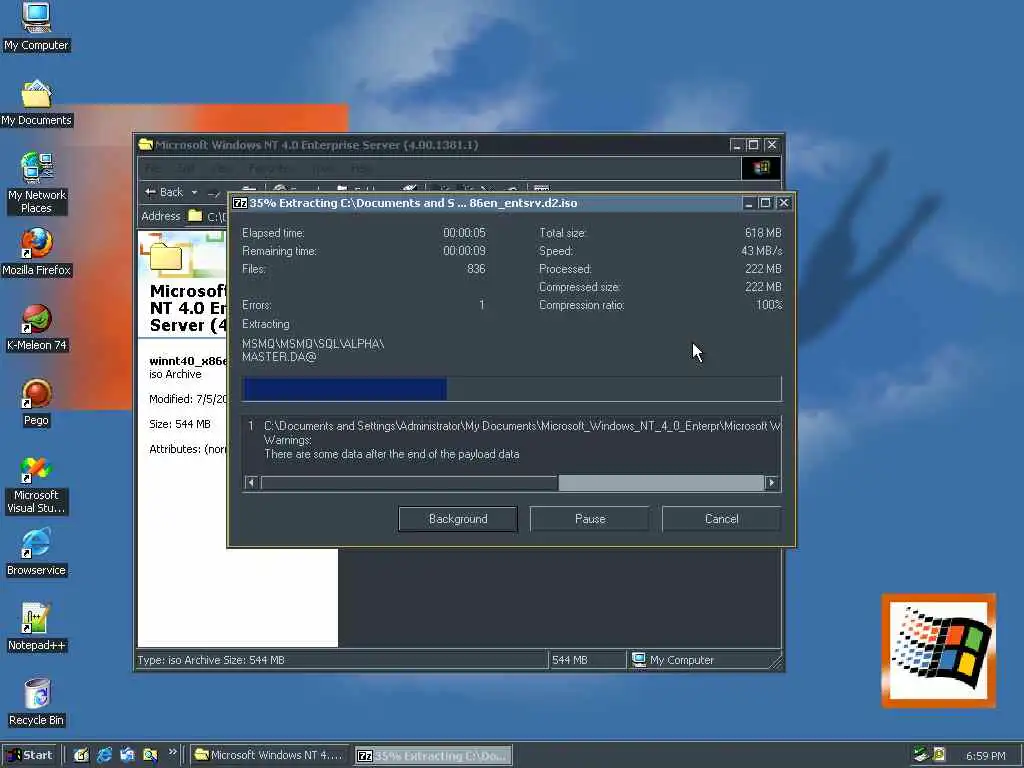The image size is (1024, 768).
Task: Minimize the Explorer window
Action: [x=737, y=145]
